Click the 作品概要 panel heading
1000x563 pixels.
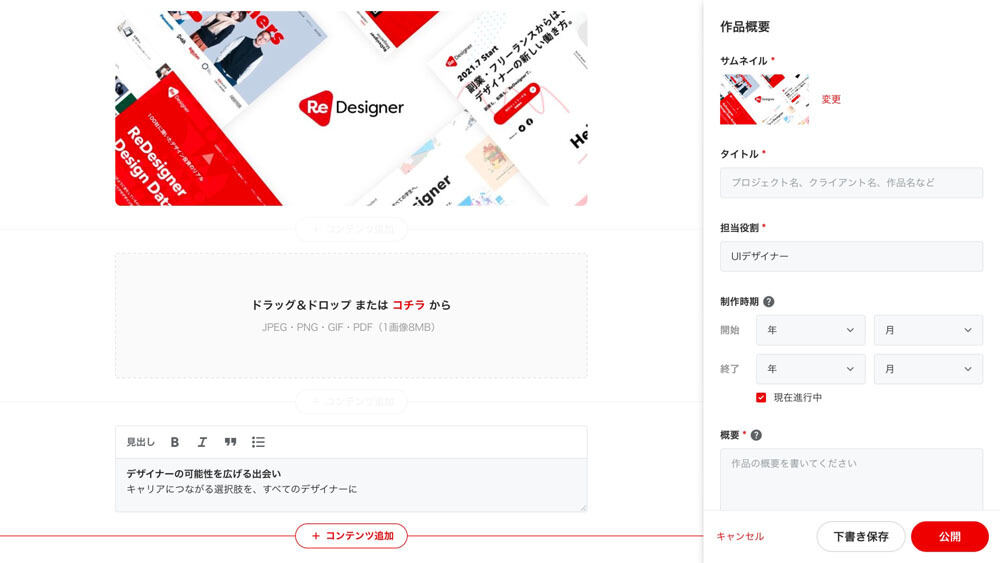tap(745, 27)
